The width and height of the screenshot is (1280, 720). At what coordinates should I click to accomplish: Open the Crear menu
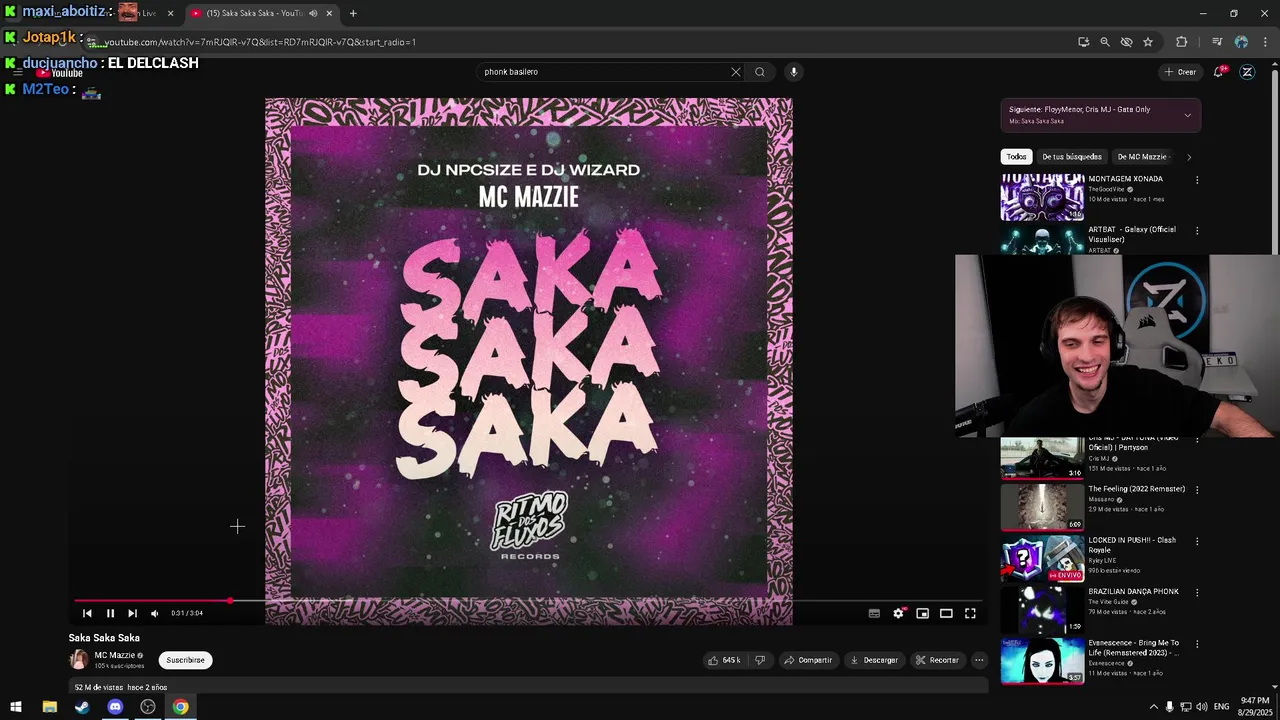click(x=1180, y=72)
